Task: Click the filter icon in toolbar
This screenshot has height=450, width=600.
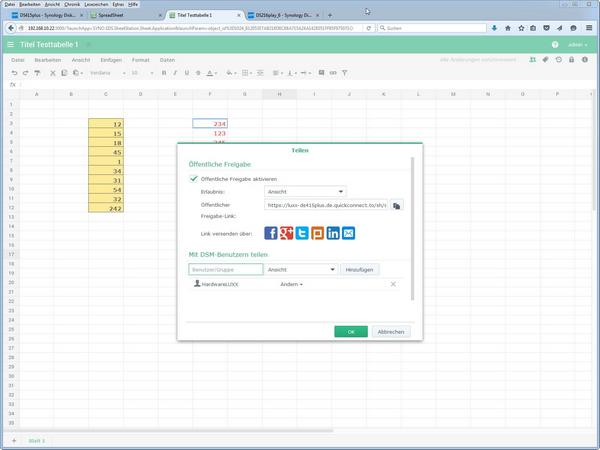Action: (x=344, y=73)
